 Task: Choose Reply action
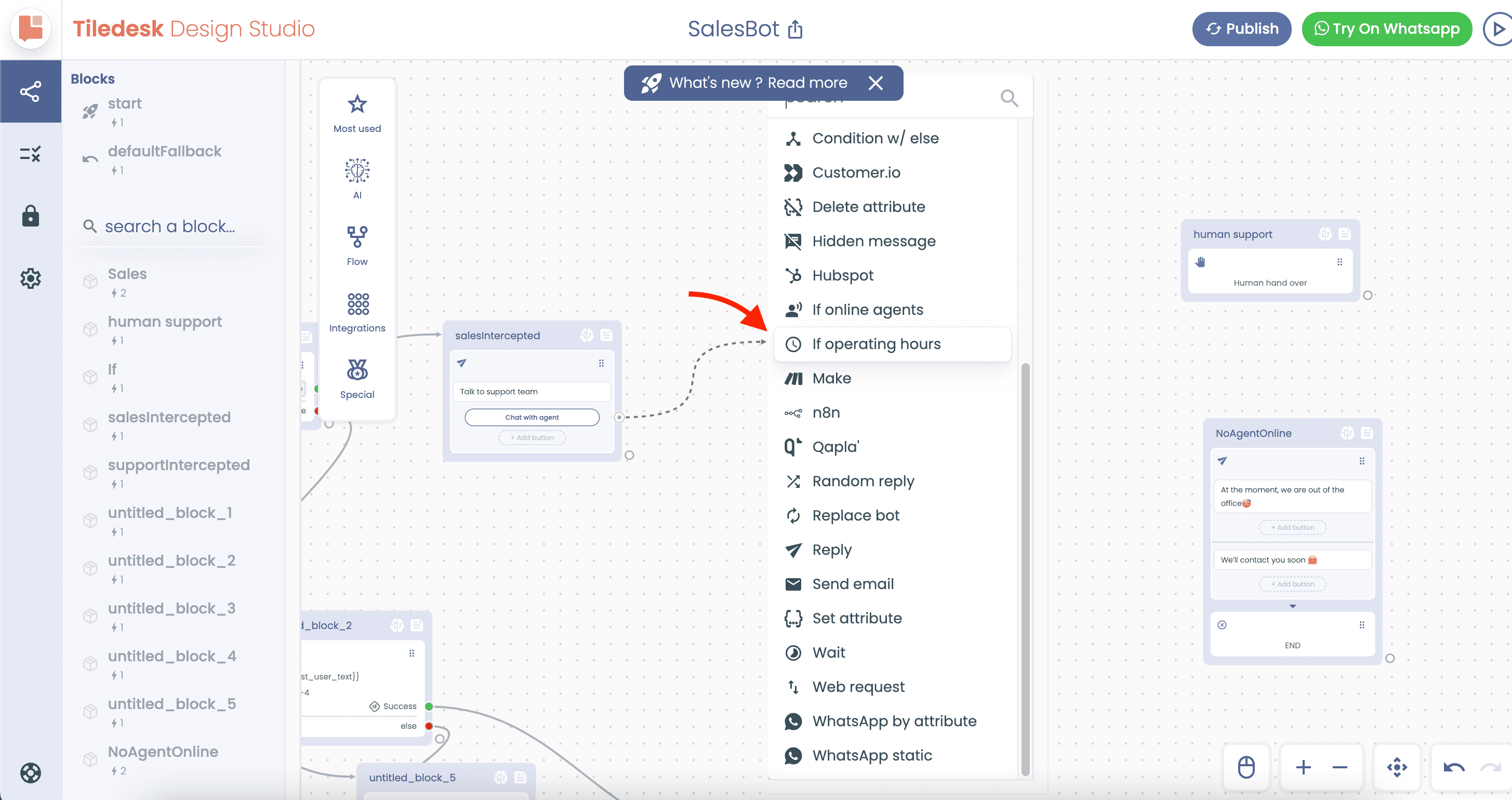(x=892, y=550)
